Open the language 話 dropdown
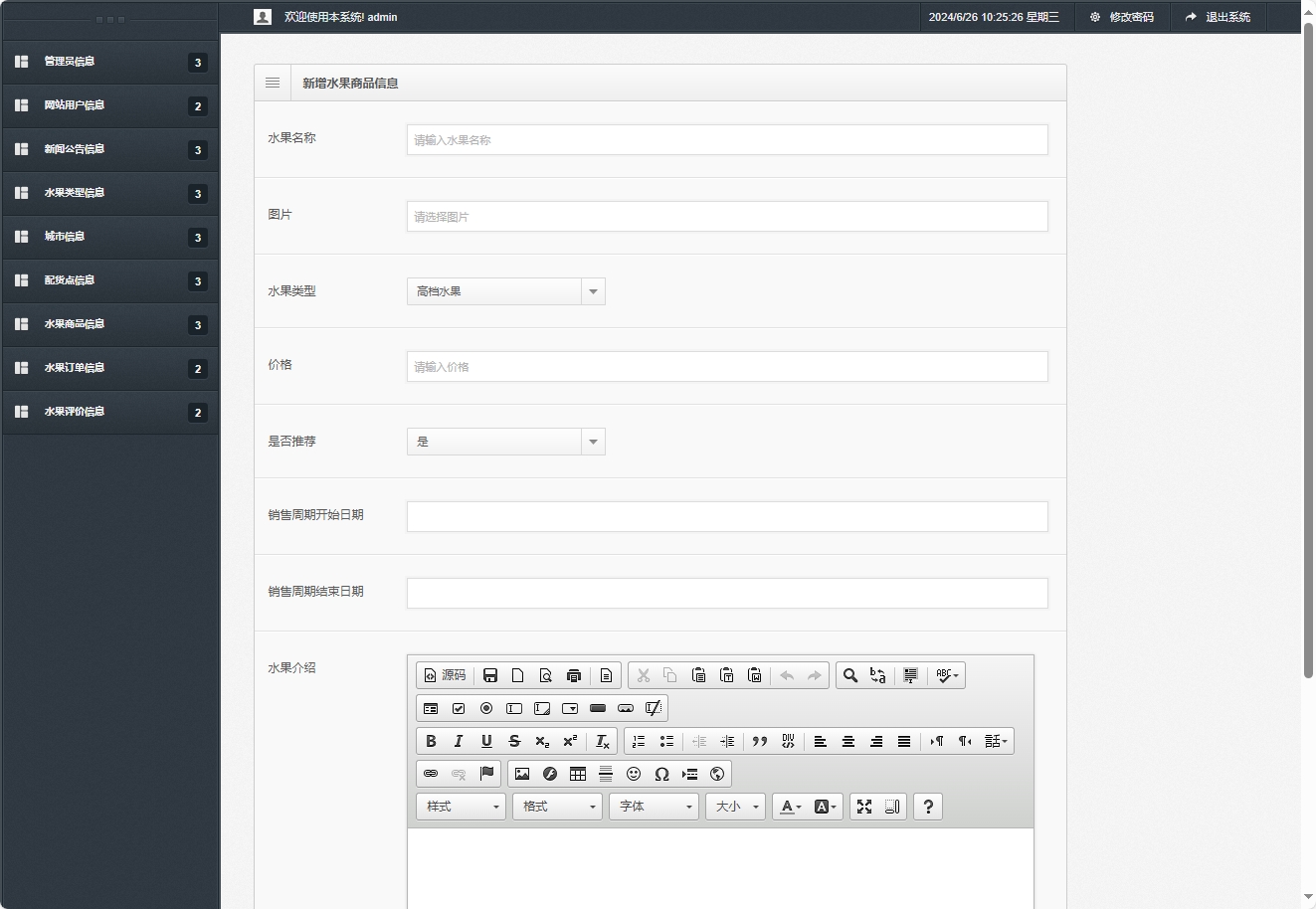 coord(996,741)
